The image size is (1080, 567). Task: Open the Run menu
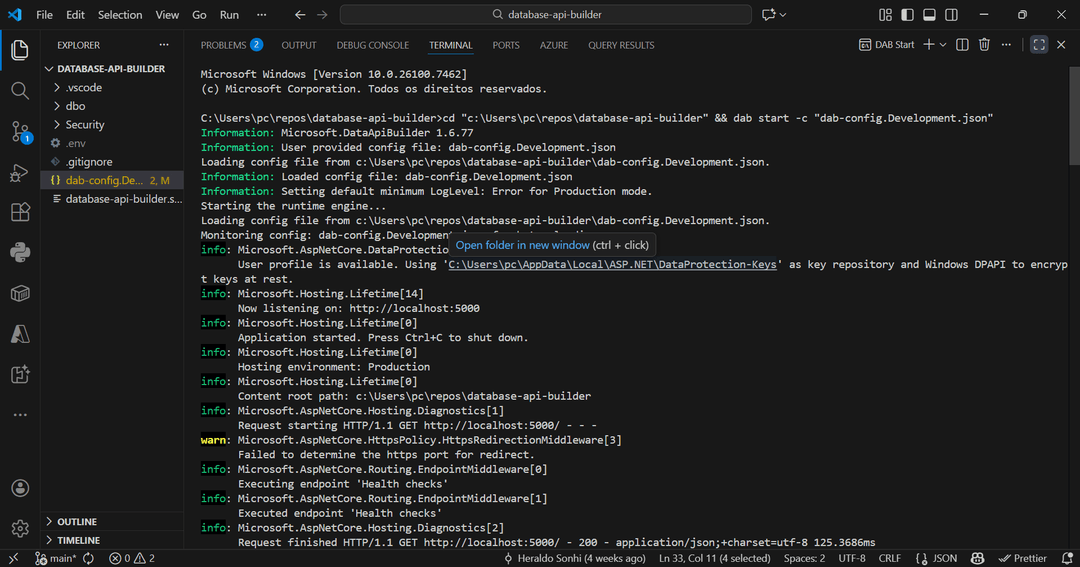(229, 14)
